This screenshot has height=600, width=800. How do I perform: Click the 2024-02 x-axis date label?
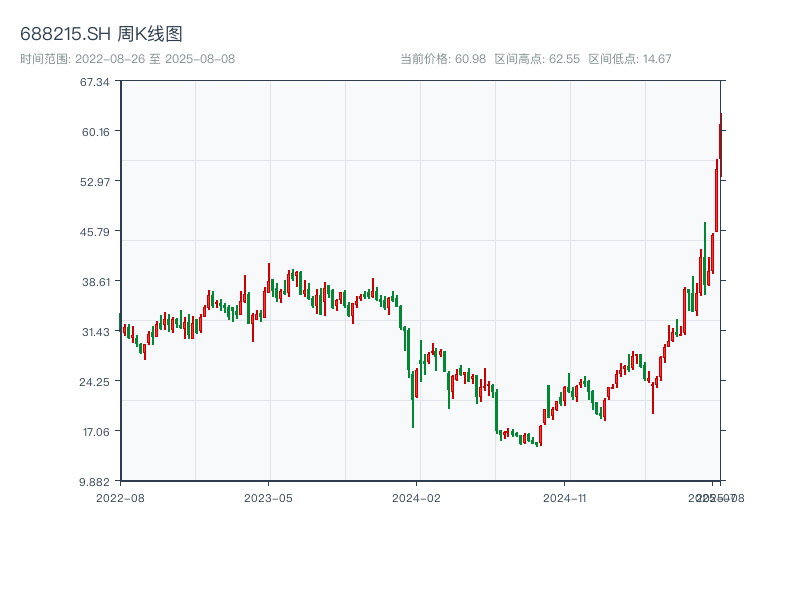[417, 497]
